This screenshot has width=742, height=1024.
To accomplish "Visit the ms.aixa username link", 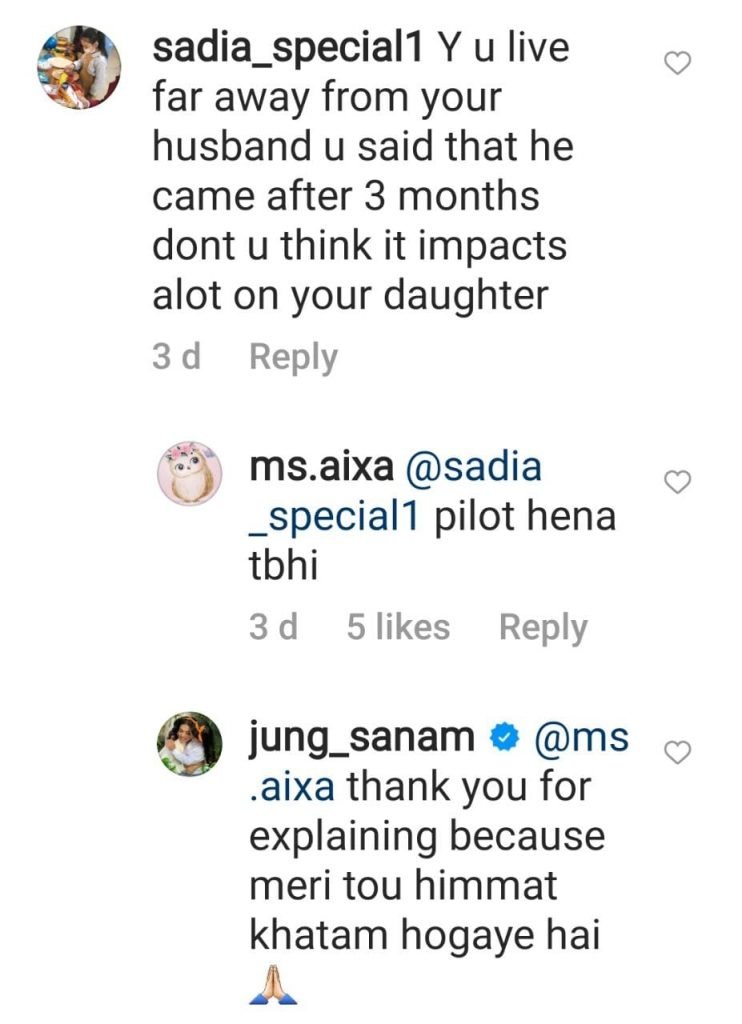I will 322,468.
